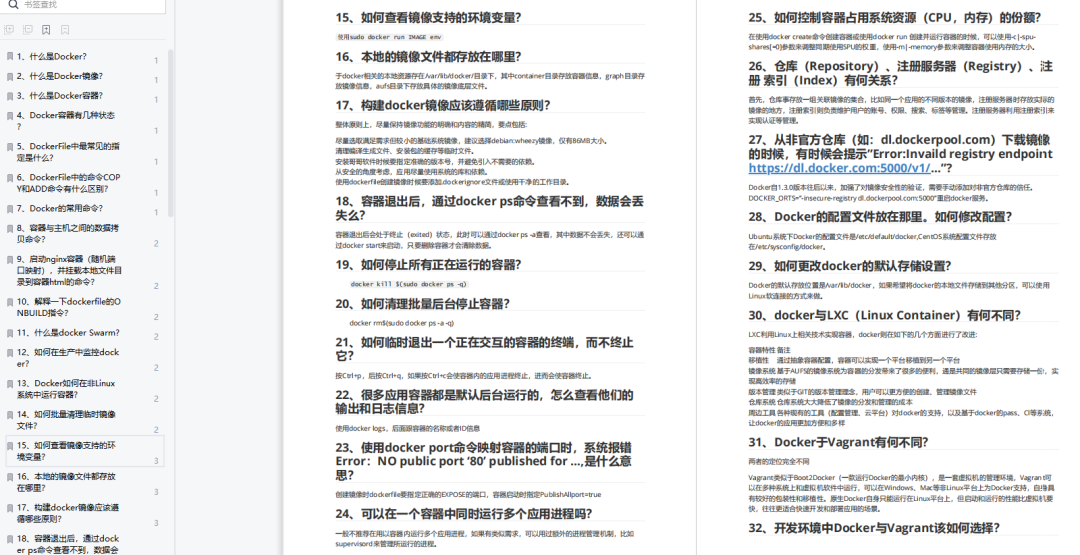Screen dimensions: 1080x555
Task: Click heading 21、如何临时退出一个正在交互的容器的终端
Action: click(x=484, y=349)
